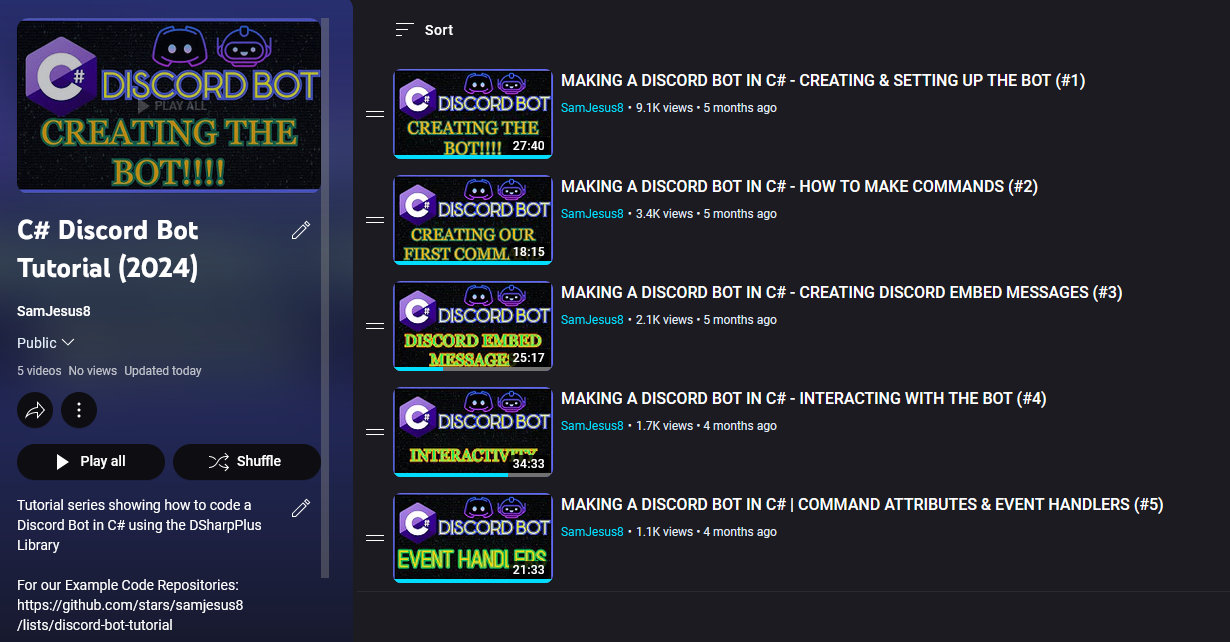Open Event Handlers video thumbnail
Viewport: 1230px width, 642px height.
click(473, 538)
